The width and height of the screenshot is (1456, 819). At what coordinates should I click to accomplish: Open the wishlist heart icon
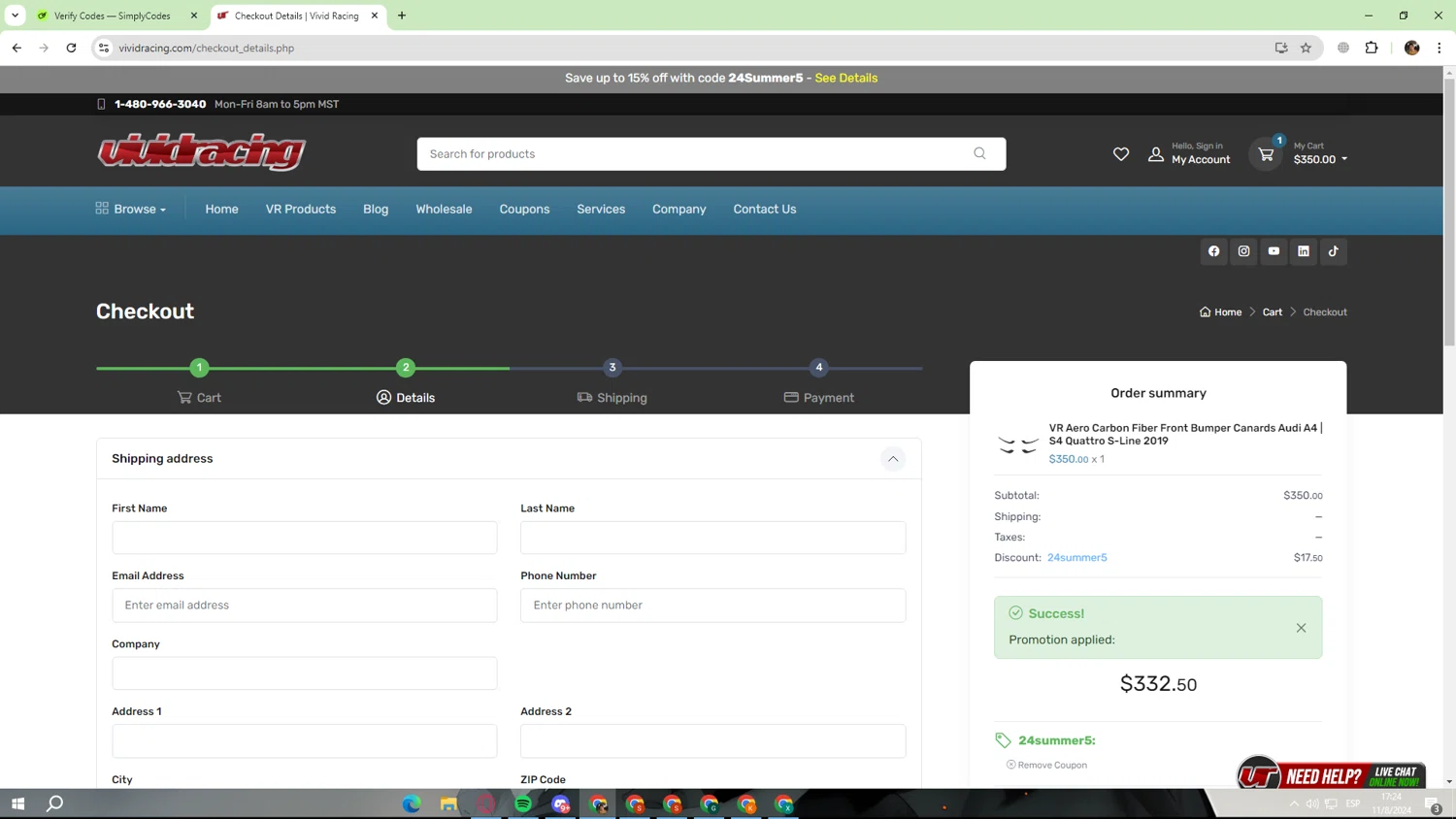1121,154
